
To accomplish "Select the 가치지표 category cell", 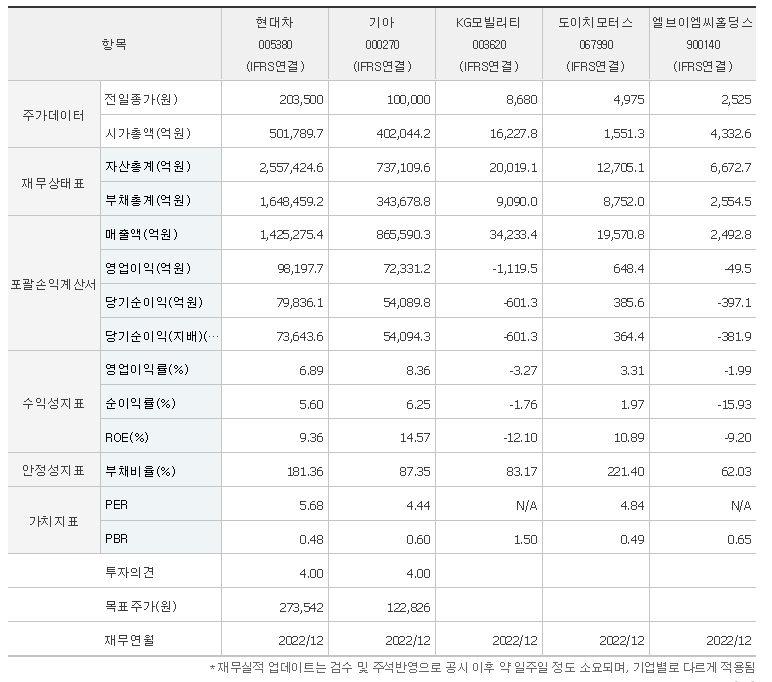I will (54, 521).
